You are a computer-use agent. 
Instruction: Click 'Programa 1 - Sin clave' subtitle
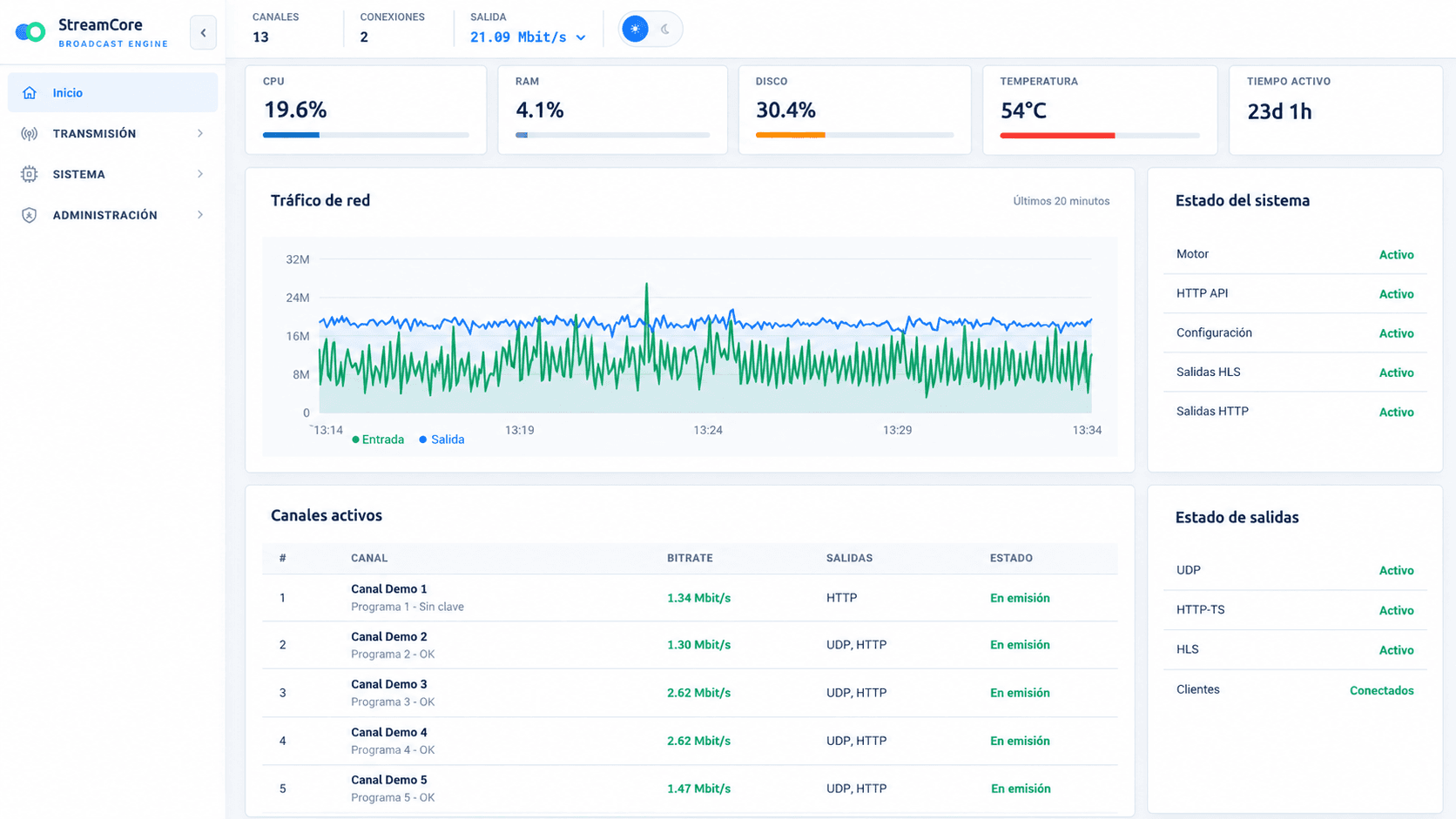click(x=408, y=607)
